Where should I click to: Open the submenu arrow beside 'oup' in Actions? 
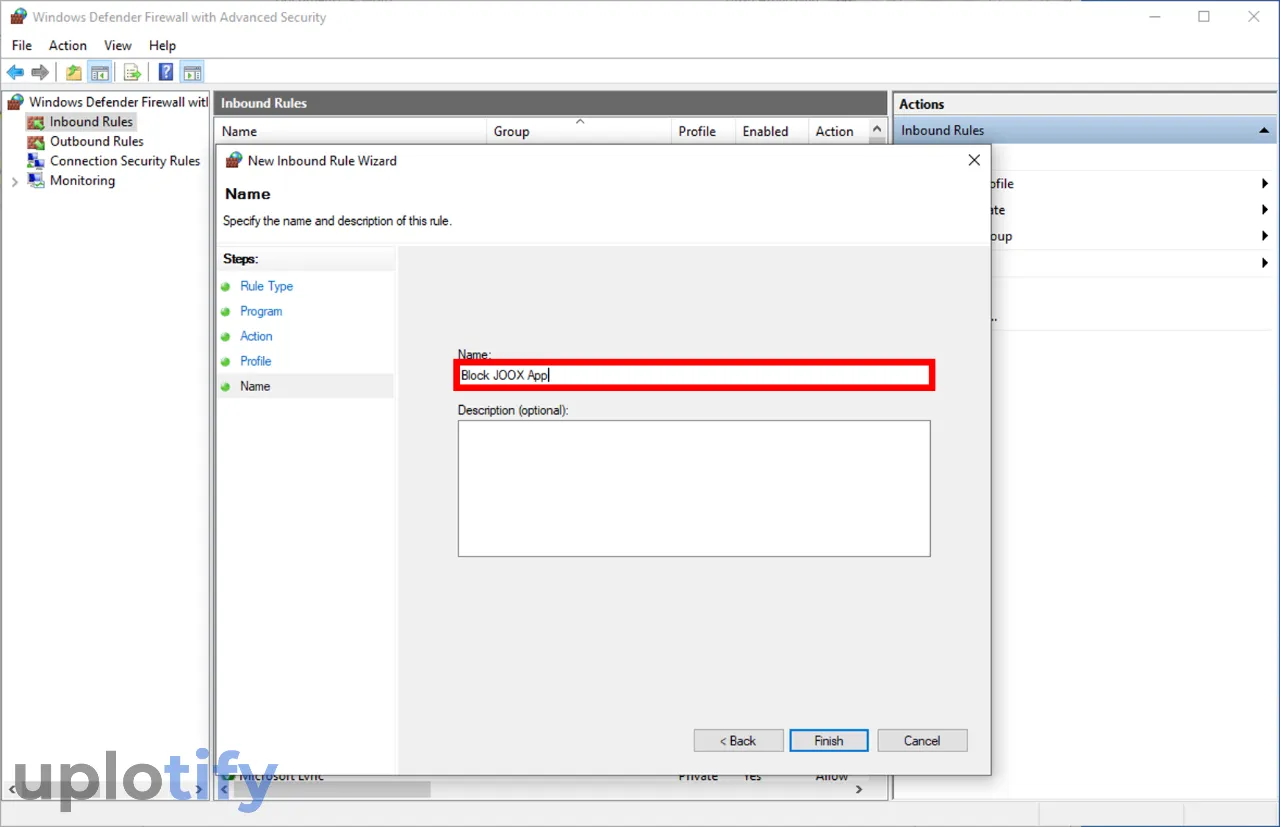point(1265,237)
